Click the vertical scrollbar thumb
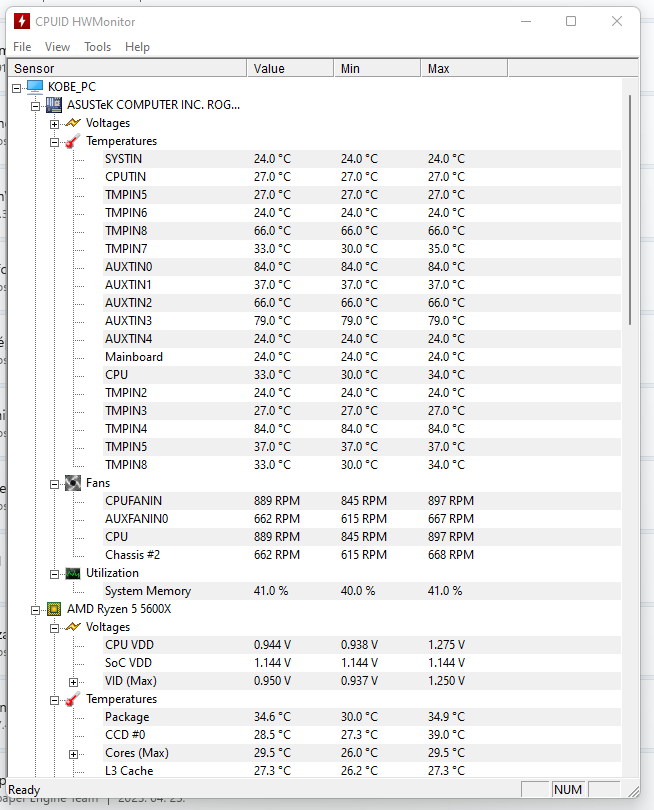Image resolution: width=654 pixels, height=810 pixels. click(630, 210)
